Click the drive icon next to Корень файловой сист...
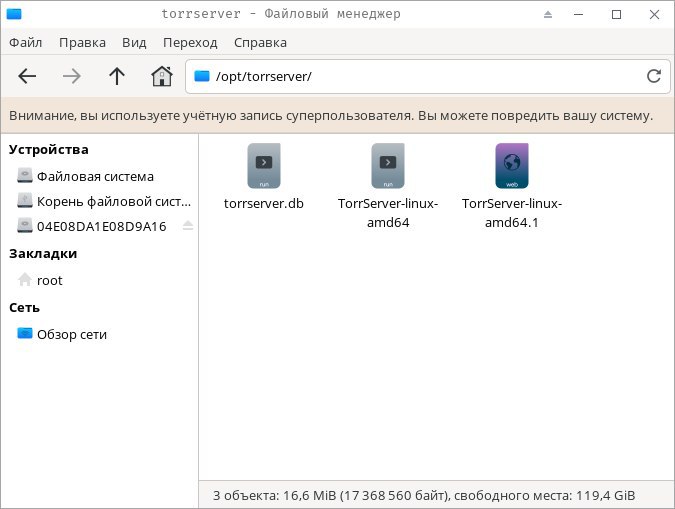 pyautogui.click(x=25, y=201)
